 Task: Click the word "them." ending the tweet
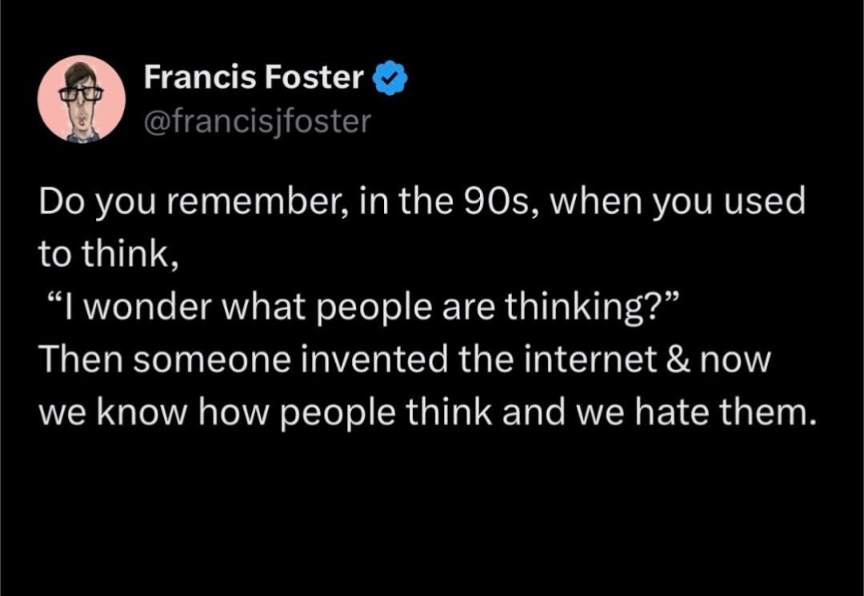[x=771, y=412]
